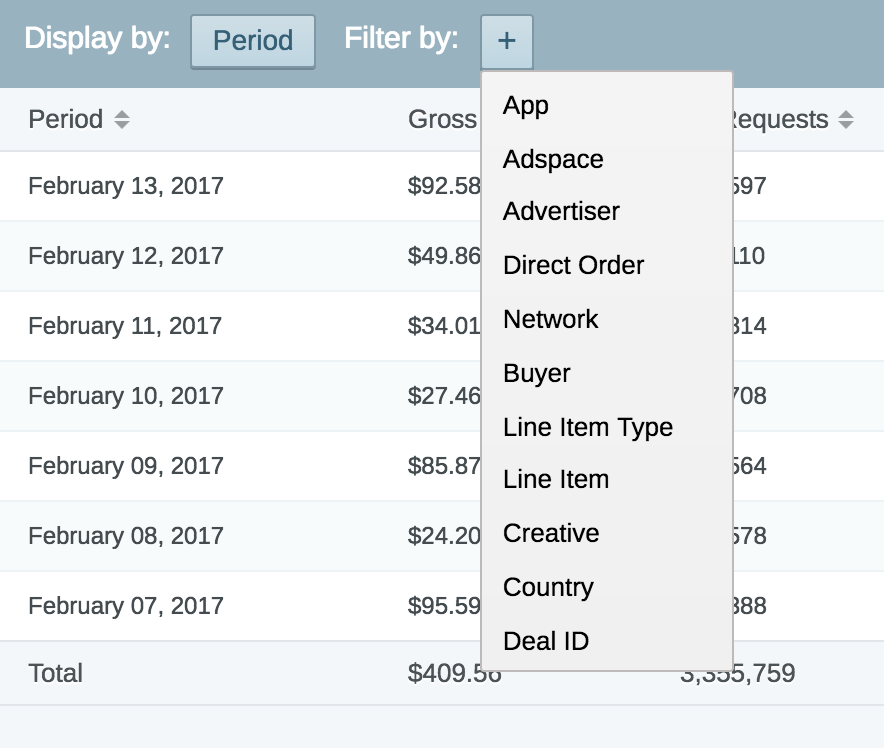Click the Total row label
Image resolution: width=884 pixels, height=748 pixels.
click(55, 673)
